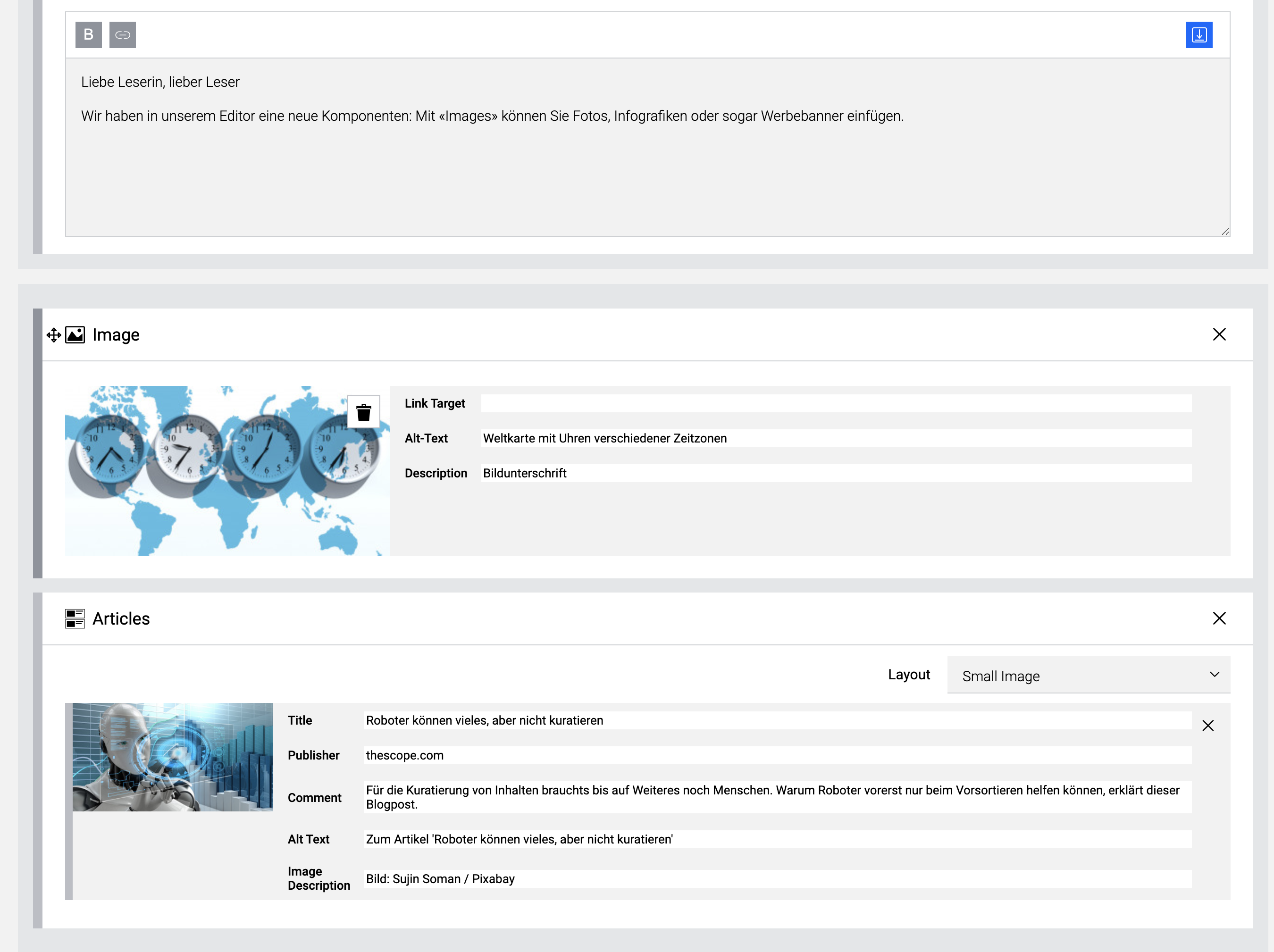Close the Articles component
Image resolution: width=1274 pixels, height=952 pixels.
click(1219, 618)
